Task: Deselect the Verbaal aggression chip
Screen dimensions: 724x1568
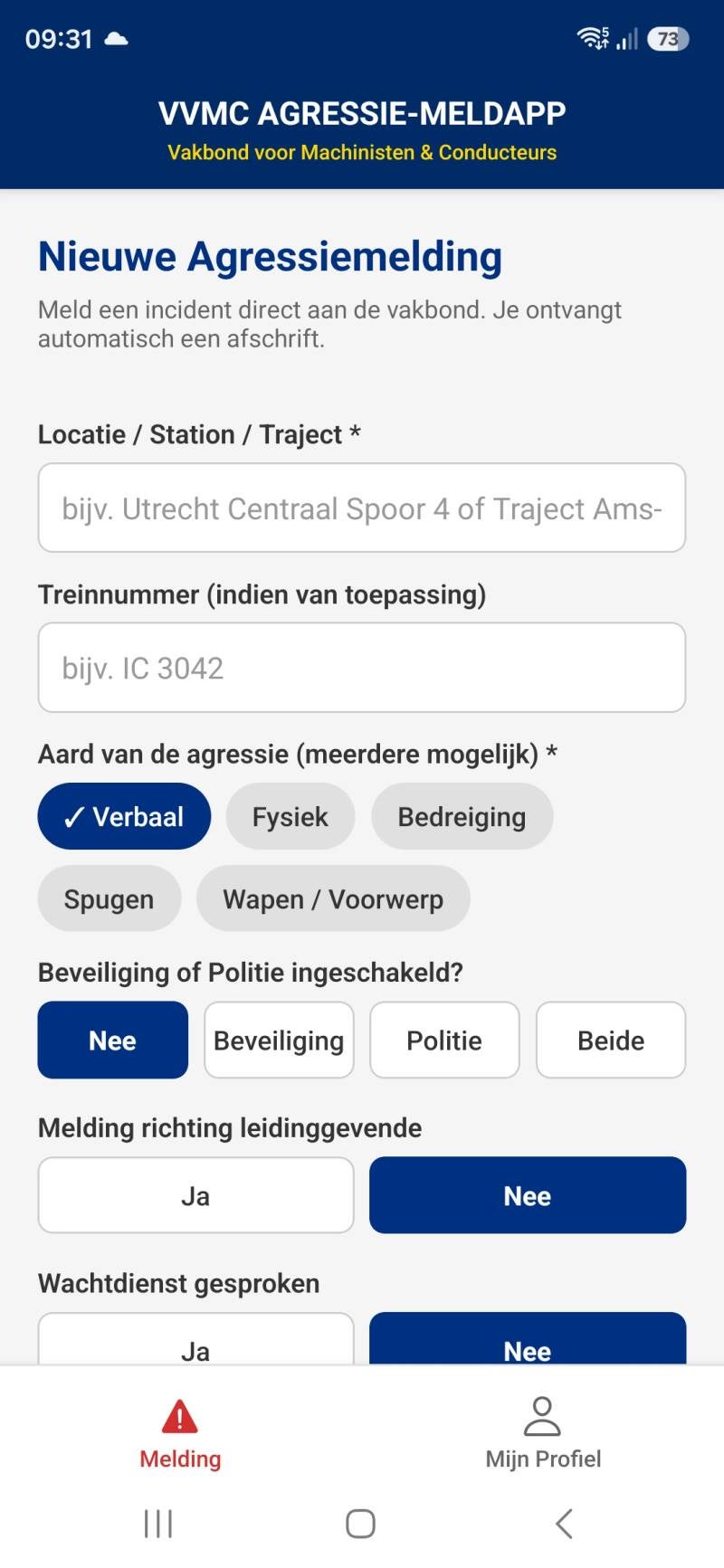Action: (124, 816)
